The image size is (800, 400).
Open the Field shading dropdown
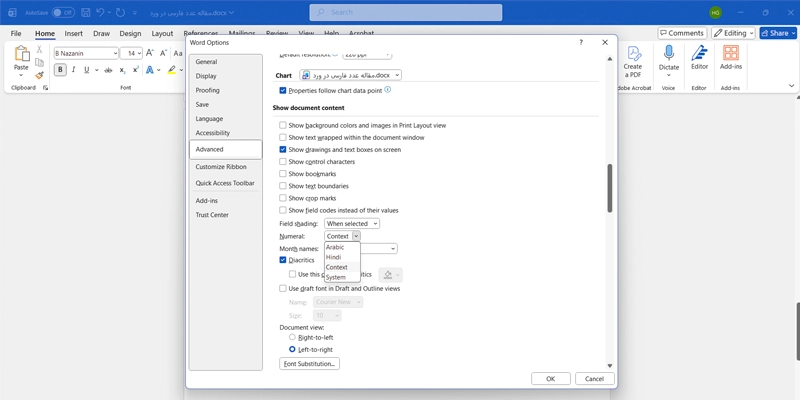[352, 224]
